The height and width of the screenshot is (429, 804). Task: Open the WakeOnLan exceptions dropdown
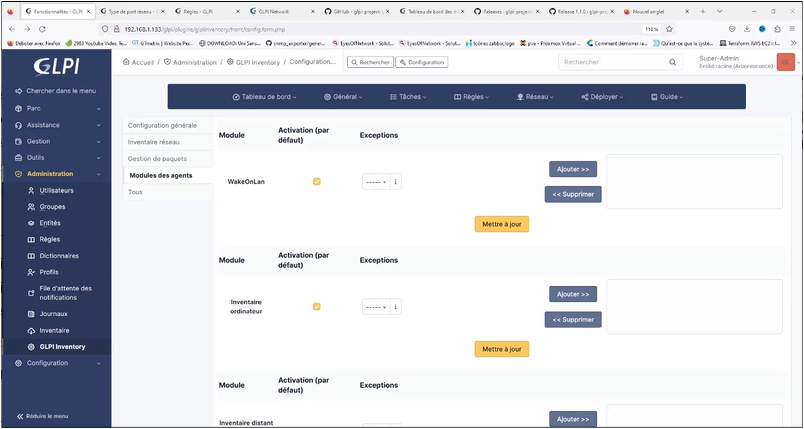pyautogui.click(x=376, y=182)
